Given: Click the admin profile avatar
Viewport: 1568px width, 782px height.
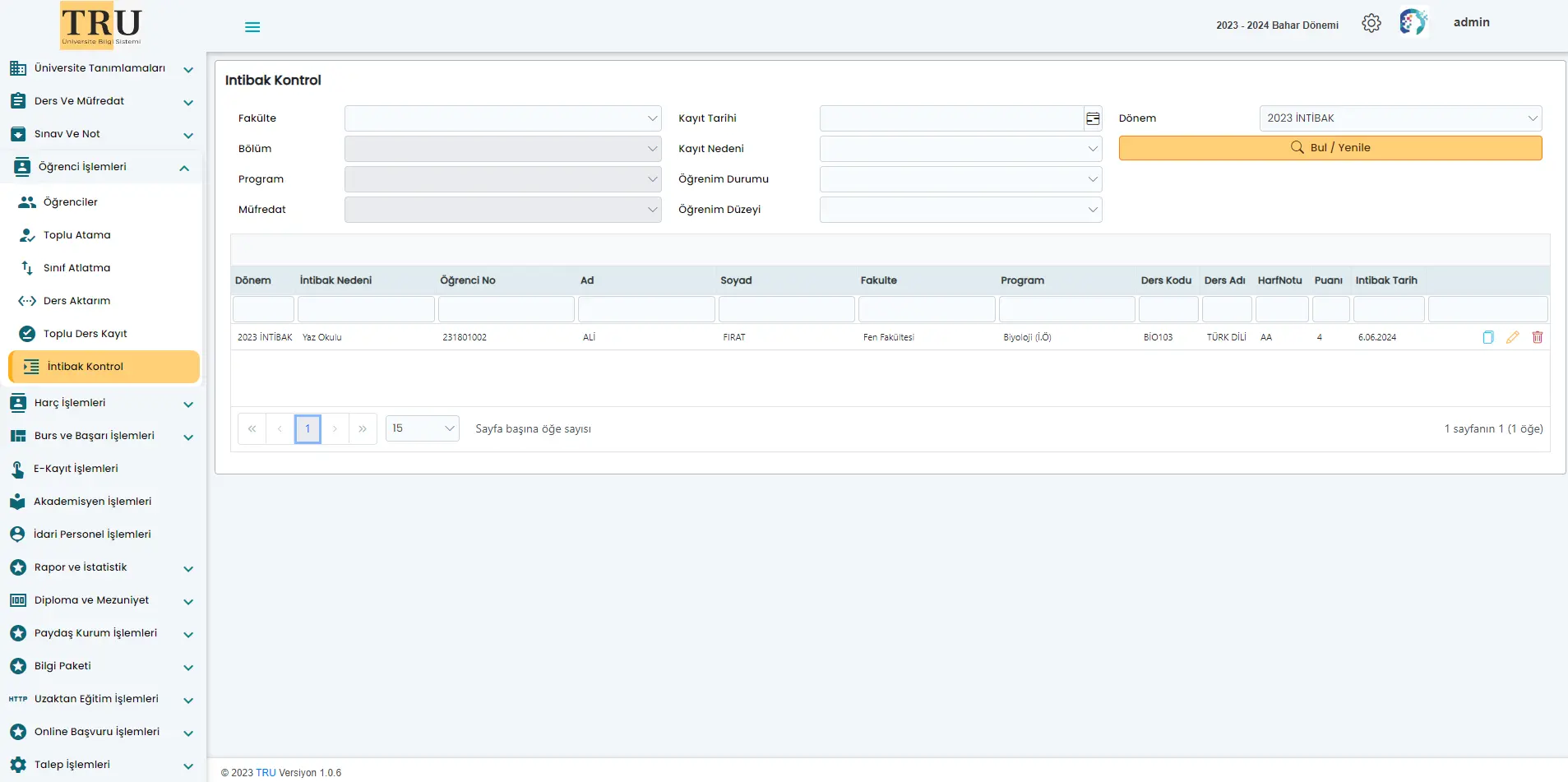Looking at the screenshot, I should coord(1413,22).
